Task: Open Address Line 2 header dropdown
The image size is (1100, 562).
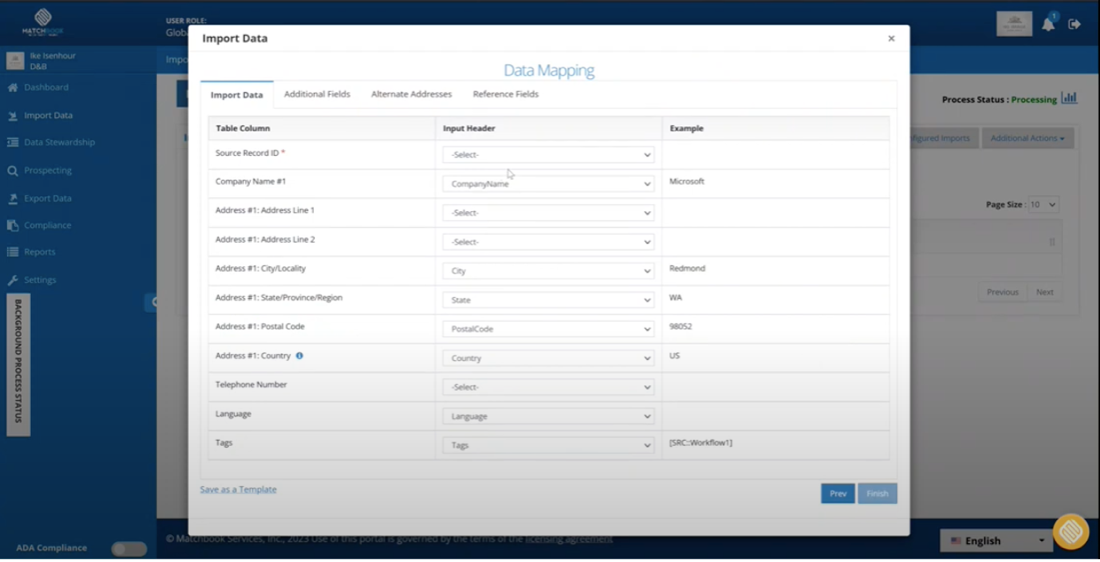Action: tap(549, 242)
